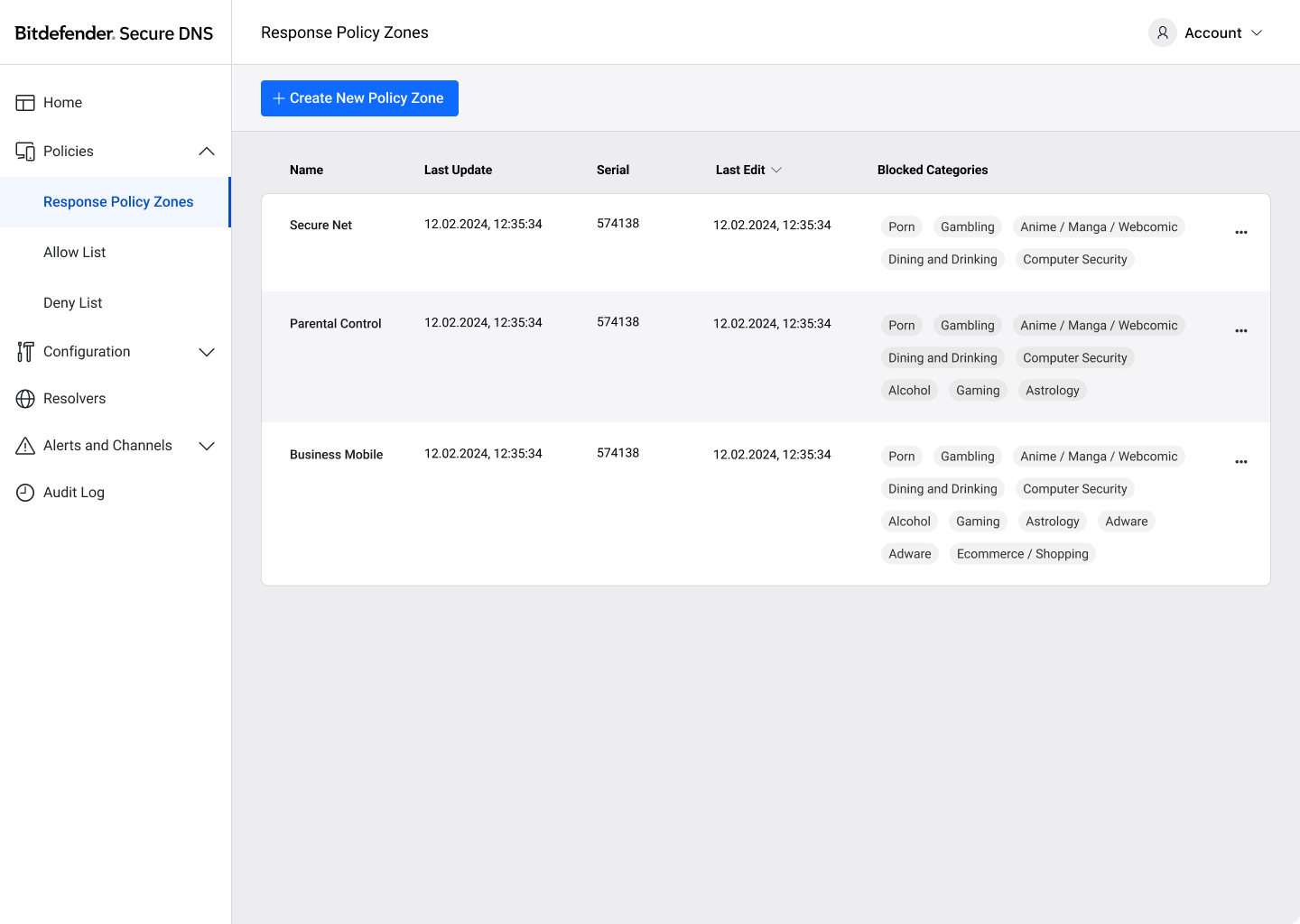Click Gambling tag in Parental Control row
The width and height of the screenshot is (1300, 924).
click(x=968, y=326)
